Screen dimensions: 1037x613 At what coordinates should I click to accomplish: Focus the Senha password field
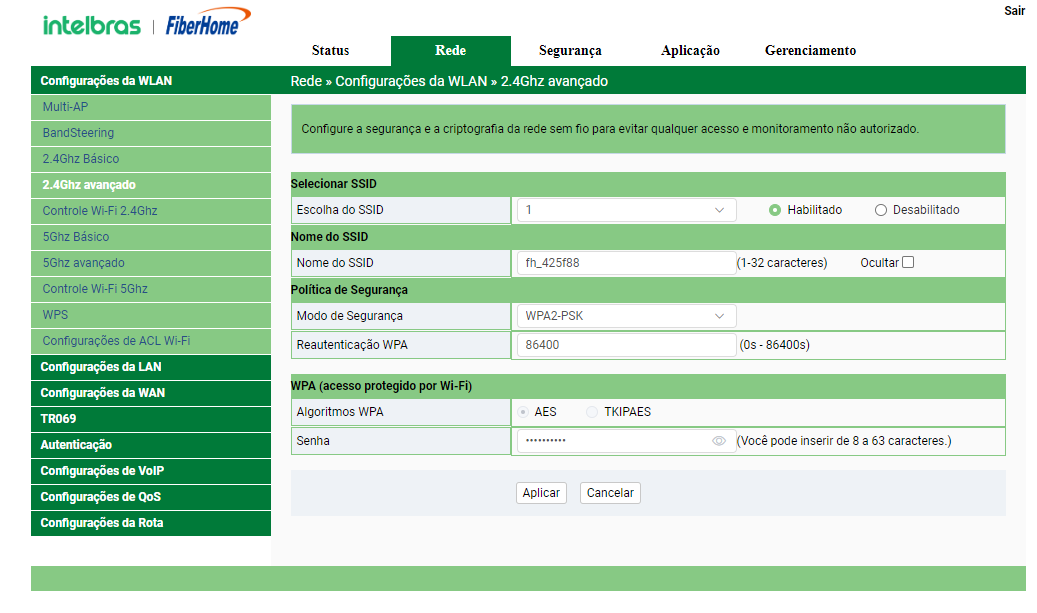click(x=626, y=441)
